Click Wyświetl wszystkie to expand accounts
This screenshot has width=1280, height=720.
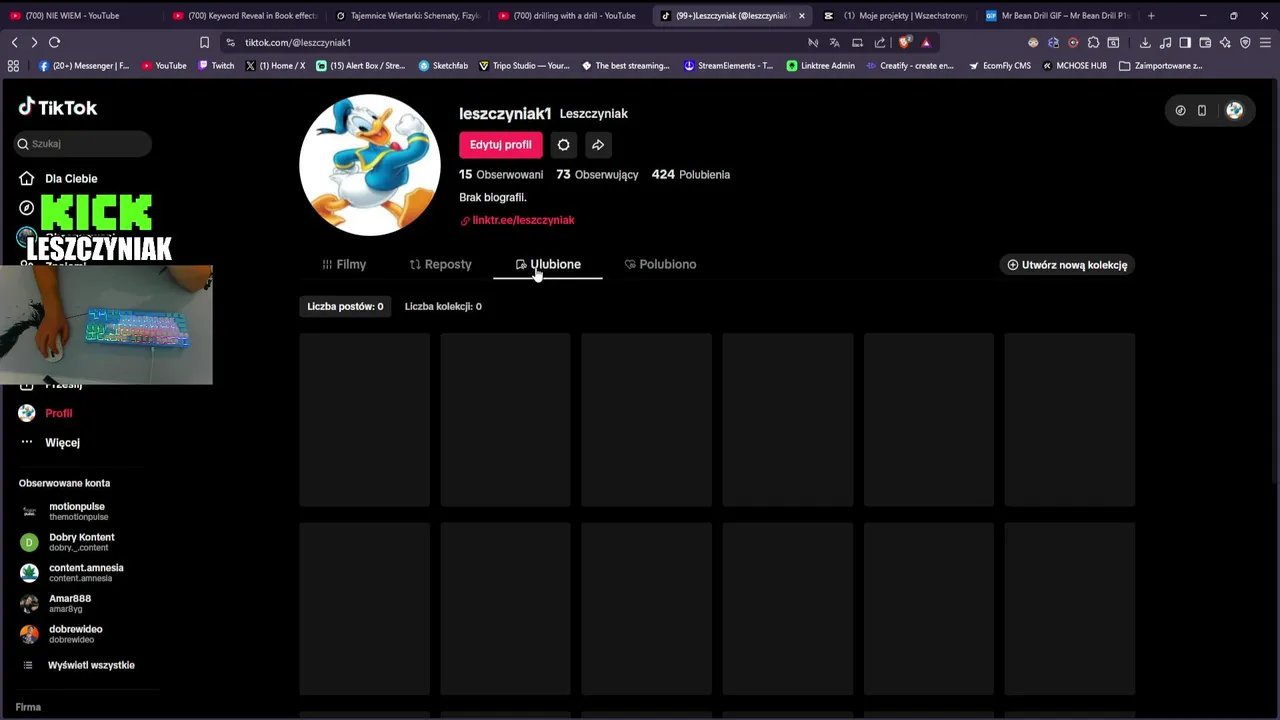tap(91, 665)
